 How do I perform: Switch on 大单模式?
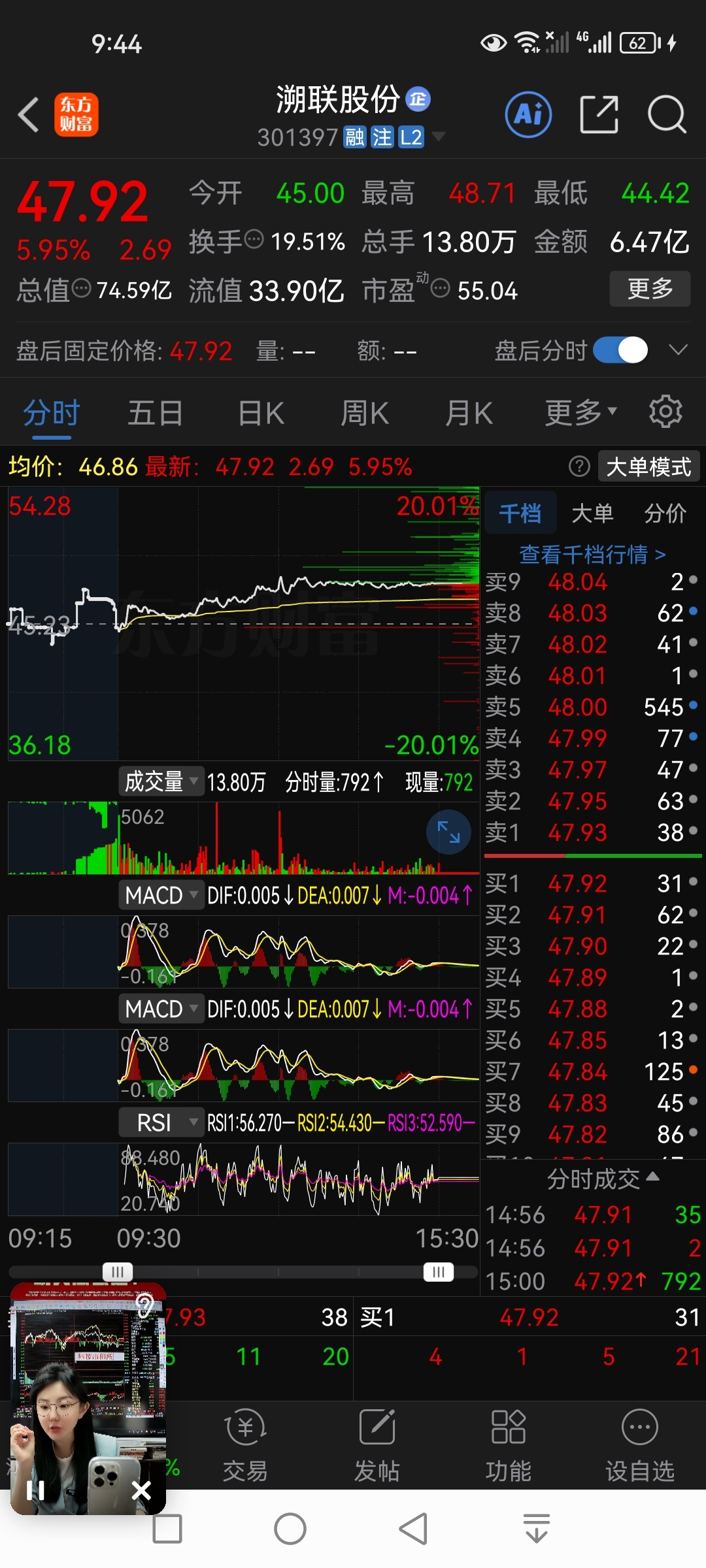[648, 466]
